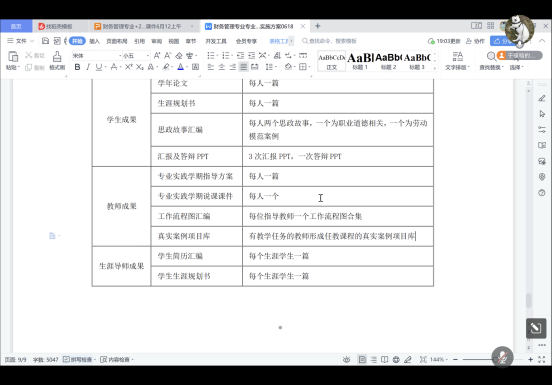
Task: Click the Format Painter brush icon
Action: [57, 57]
